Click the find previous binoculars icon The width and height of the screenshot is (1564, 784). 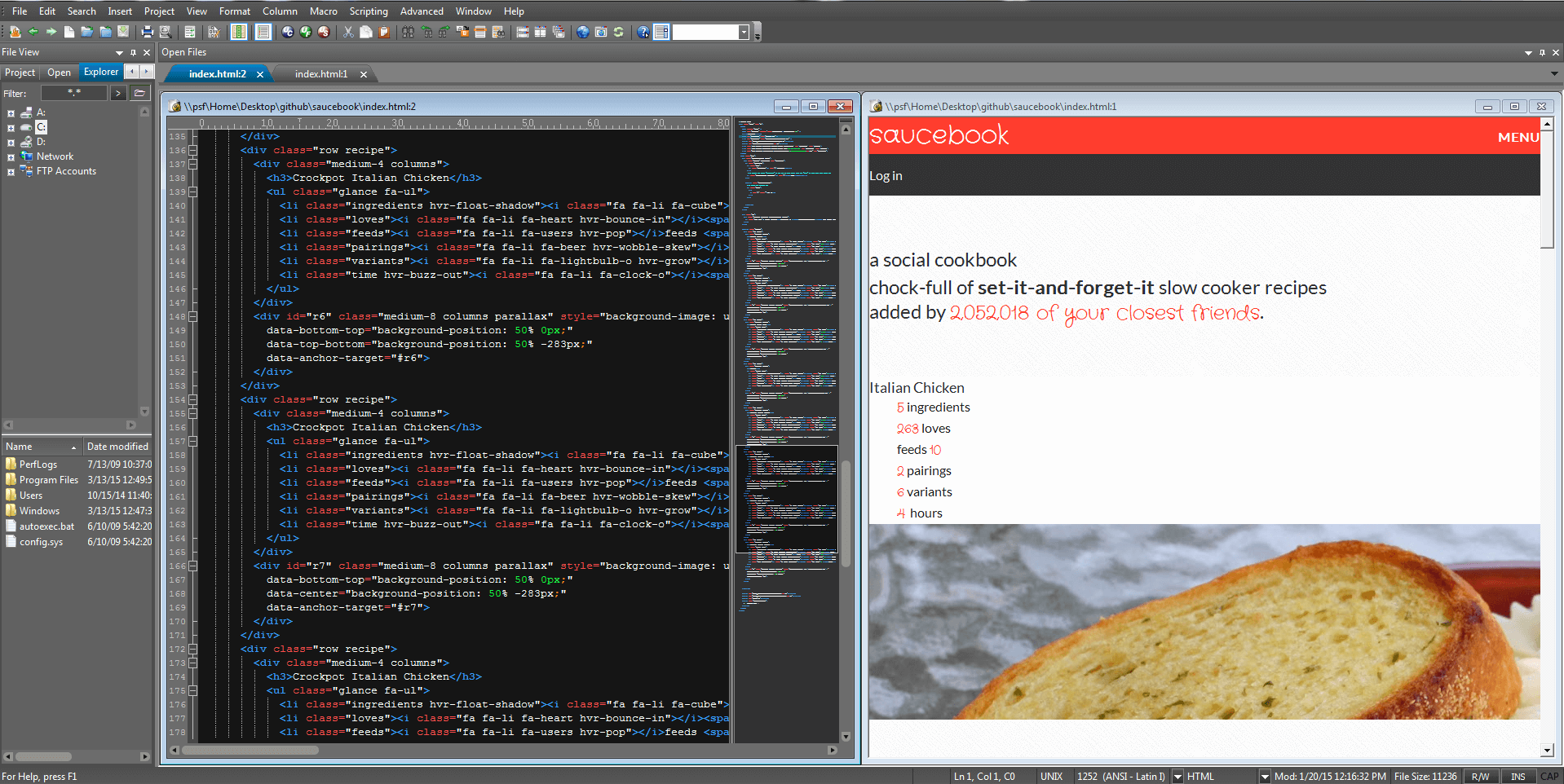(426, 32)
